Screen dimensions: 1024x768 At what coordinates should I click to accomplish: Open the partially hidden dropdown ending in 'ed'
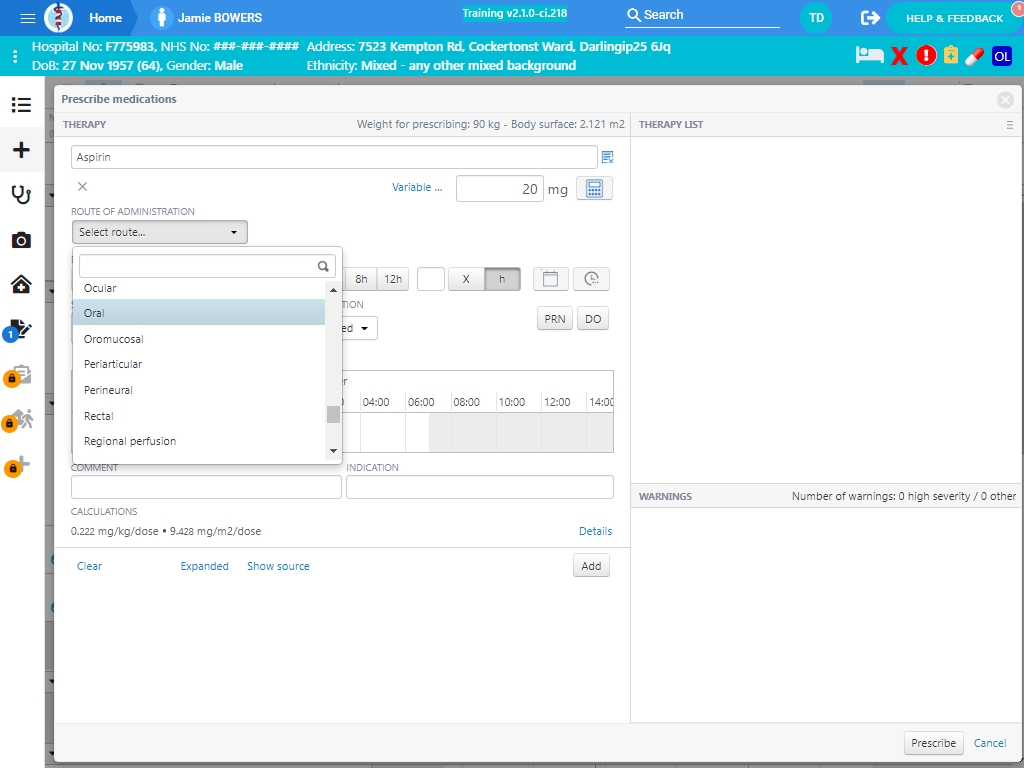(359, 328)
